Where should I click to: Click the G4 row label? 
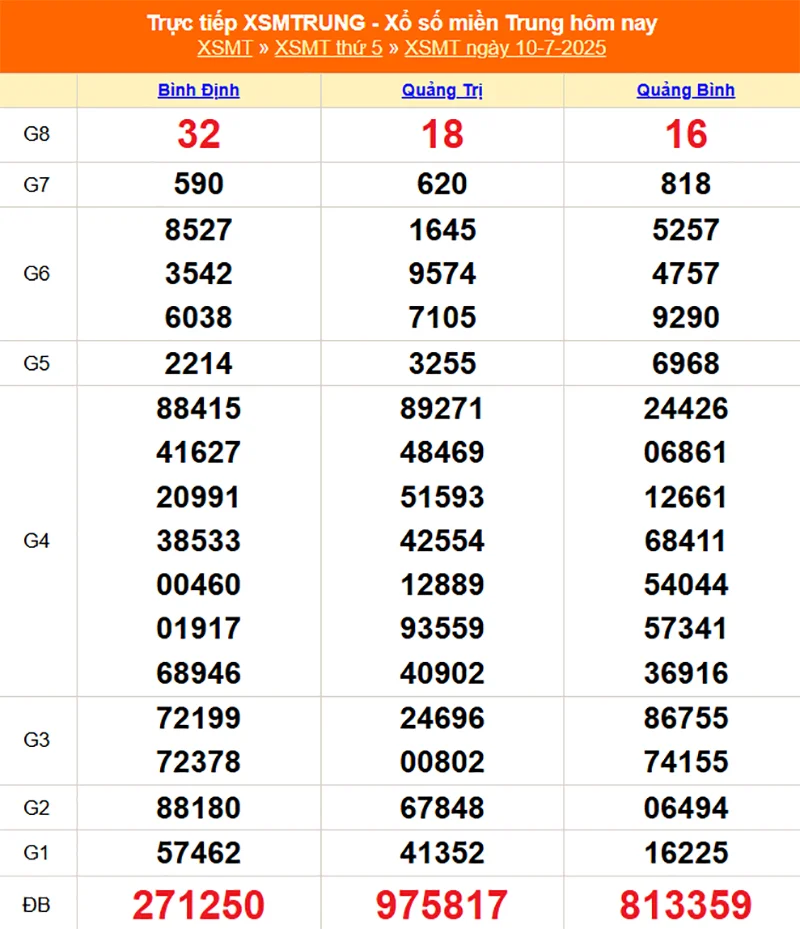37,541
